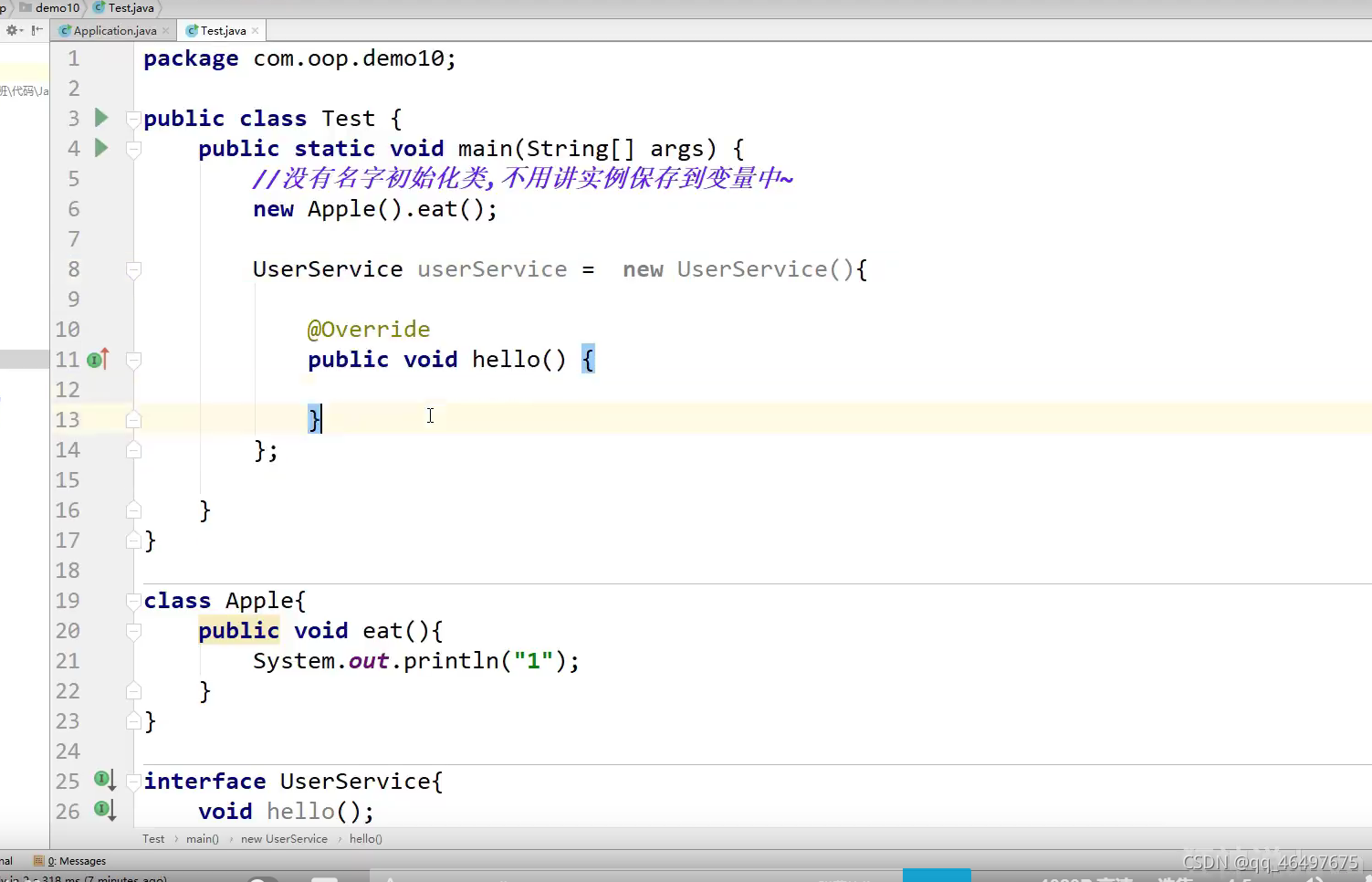Viewport: 1372px width, 882px height.
Task: Click hello() in the bottom breadcrumb
Action: (366, 839)
